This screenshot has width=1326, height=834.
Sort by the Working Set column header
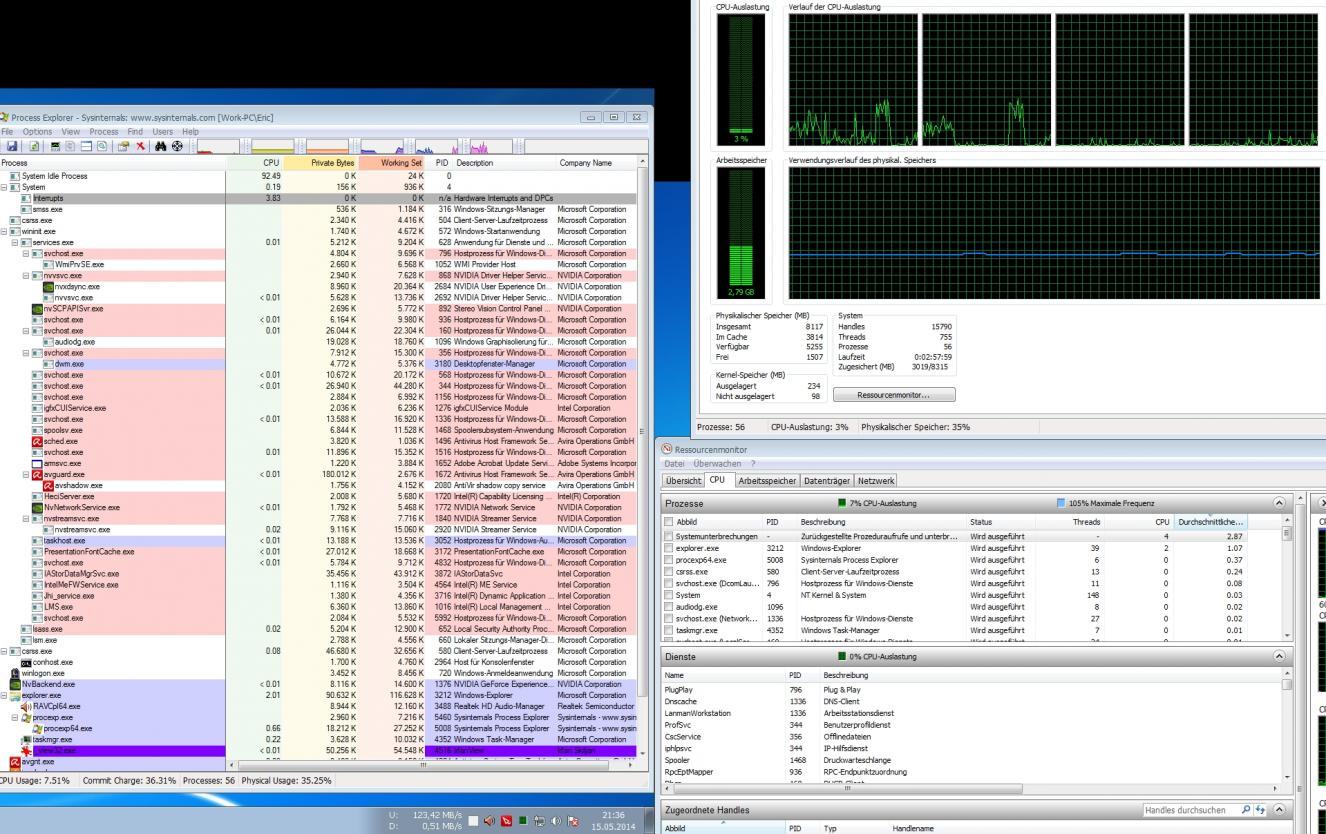(x=392, y=162)
